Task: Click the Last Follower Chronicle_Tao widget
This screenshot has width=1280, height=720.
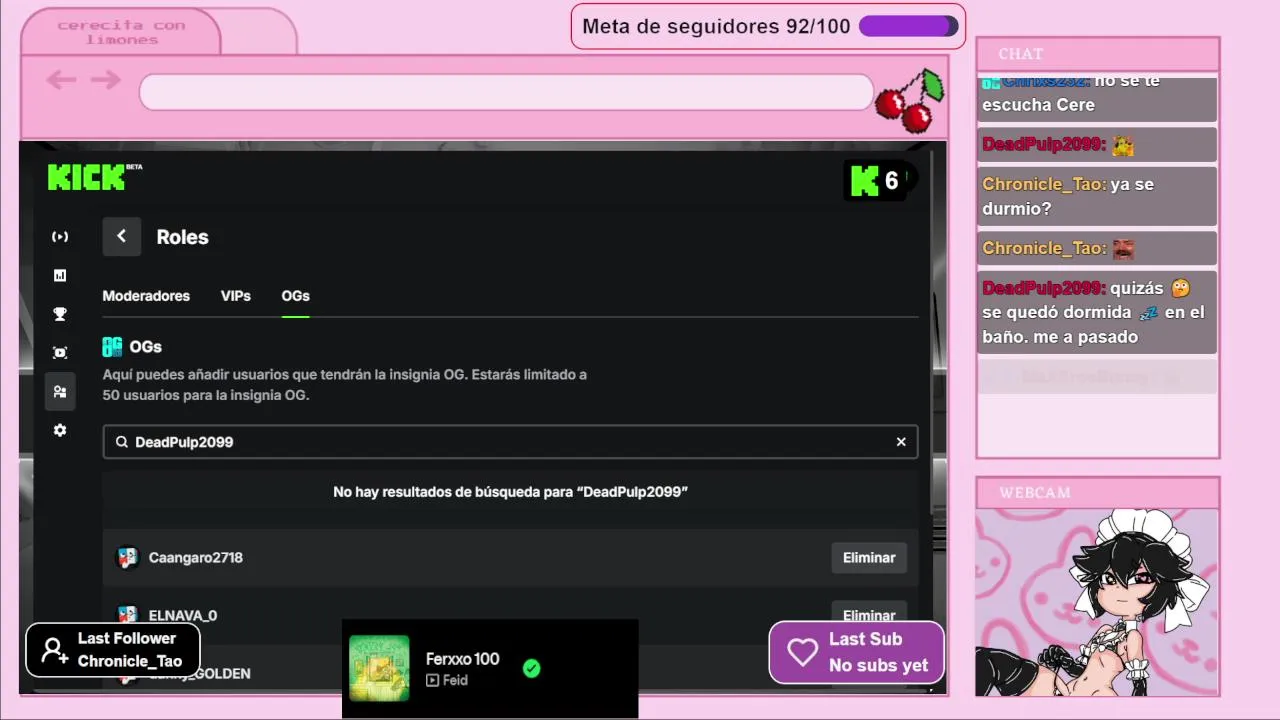Action: point(112,650)
